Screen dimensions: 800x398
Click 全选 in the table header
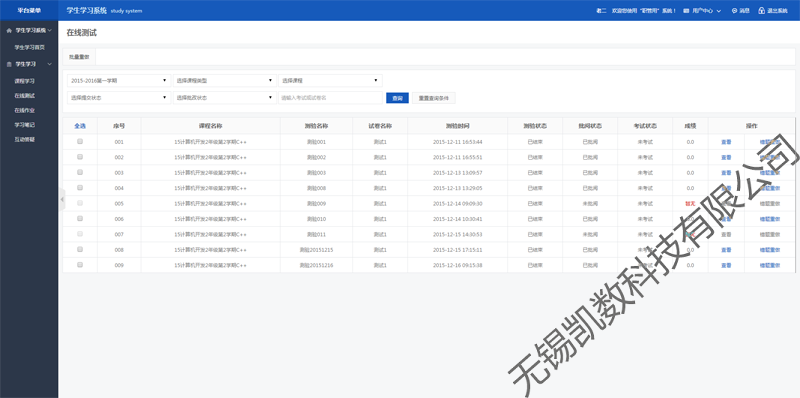pos(80,126)
